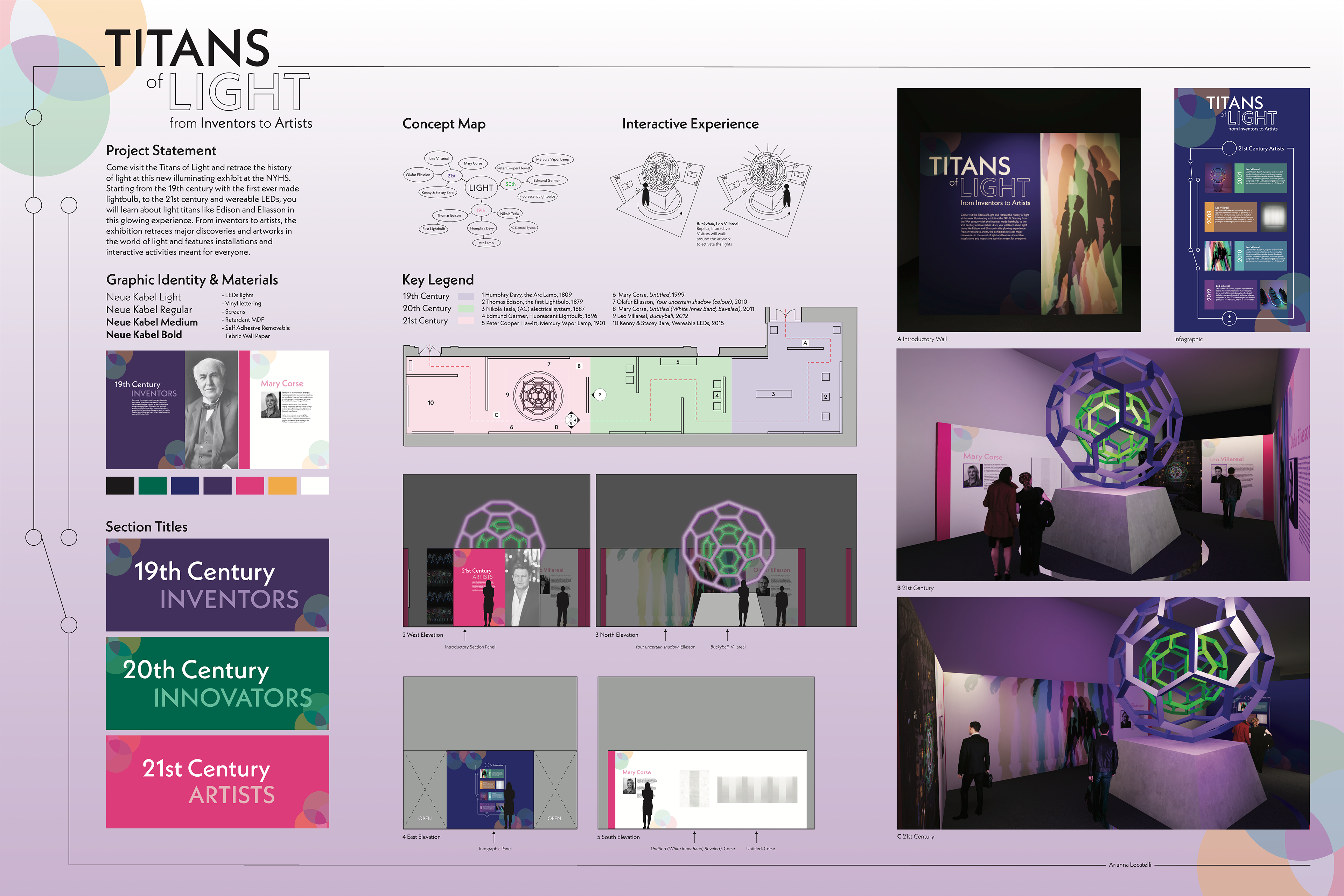
Task: Open the Introductory Wall image
Action: pos(1019,210)
